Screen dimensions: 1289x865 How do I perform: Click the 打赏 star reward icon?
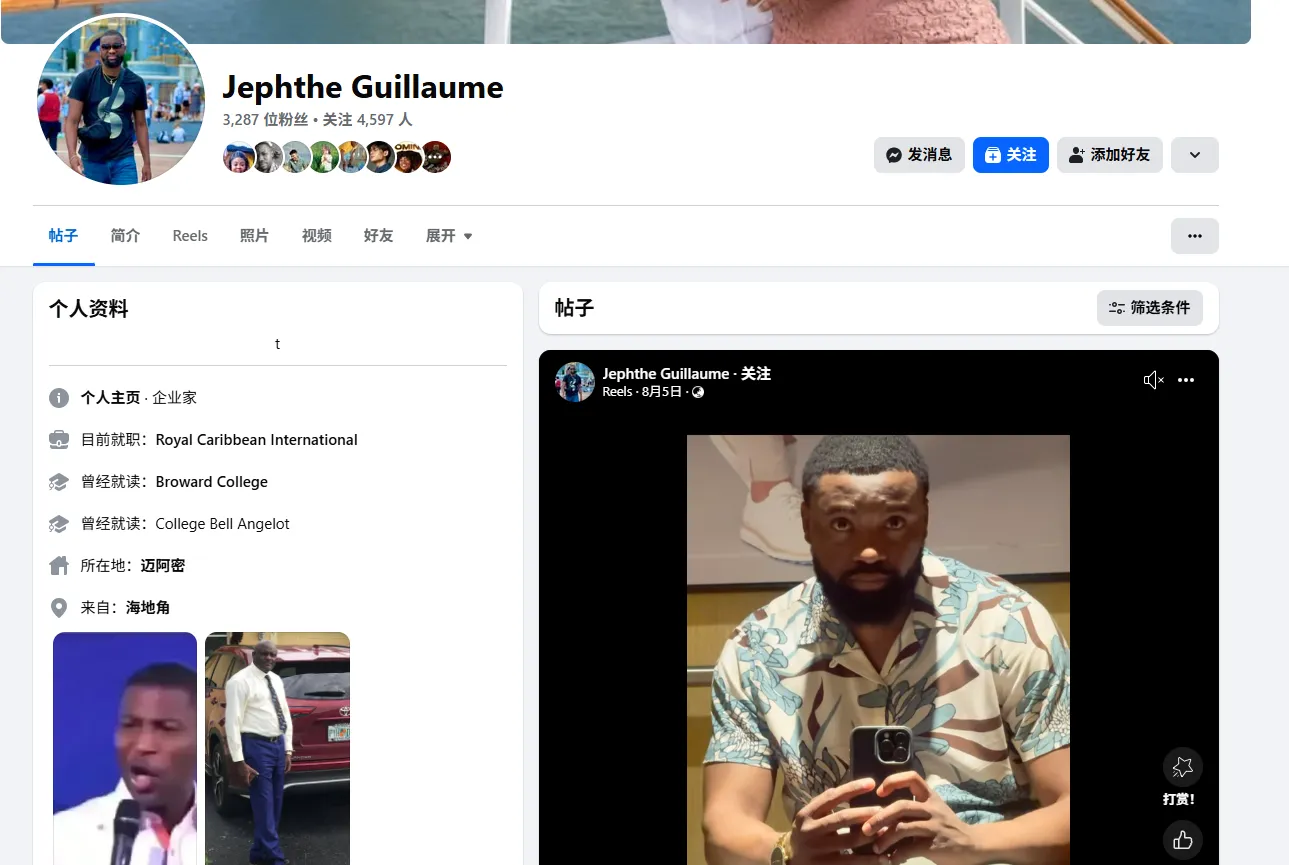[x=1182, y=766]
